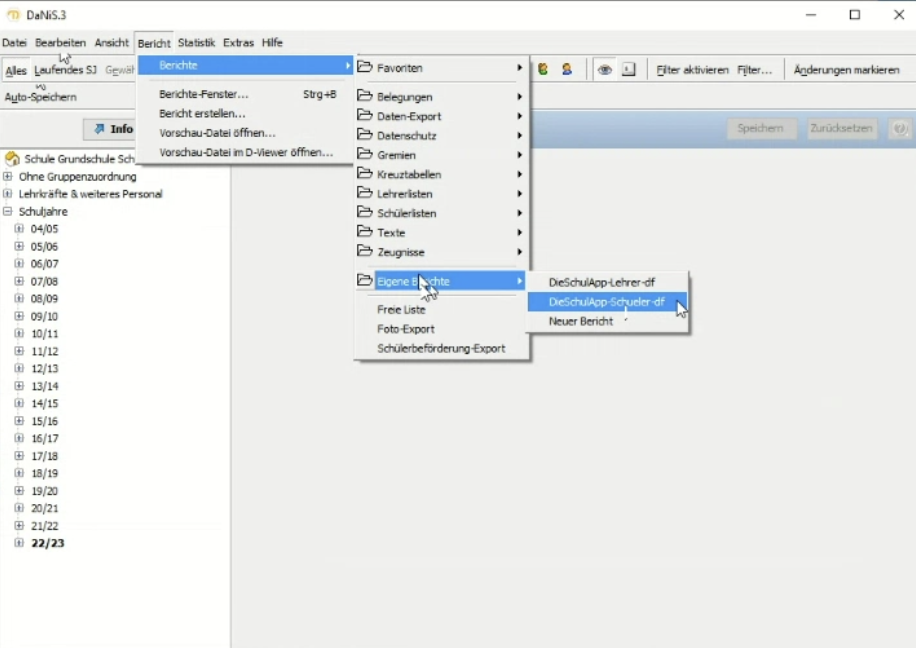The width and height of the screenshot is (916, 648).
Task: Click the blue arrow Info icon
Action: point(99,129)
